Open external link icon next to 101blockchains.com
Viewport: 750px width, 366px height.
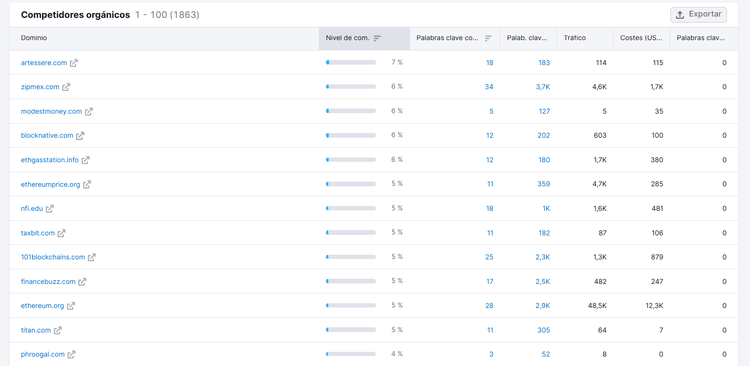(x=92, y=257)
